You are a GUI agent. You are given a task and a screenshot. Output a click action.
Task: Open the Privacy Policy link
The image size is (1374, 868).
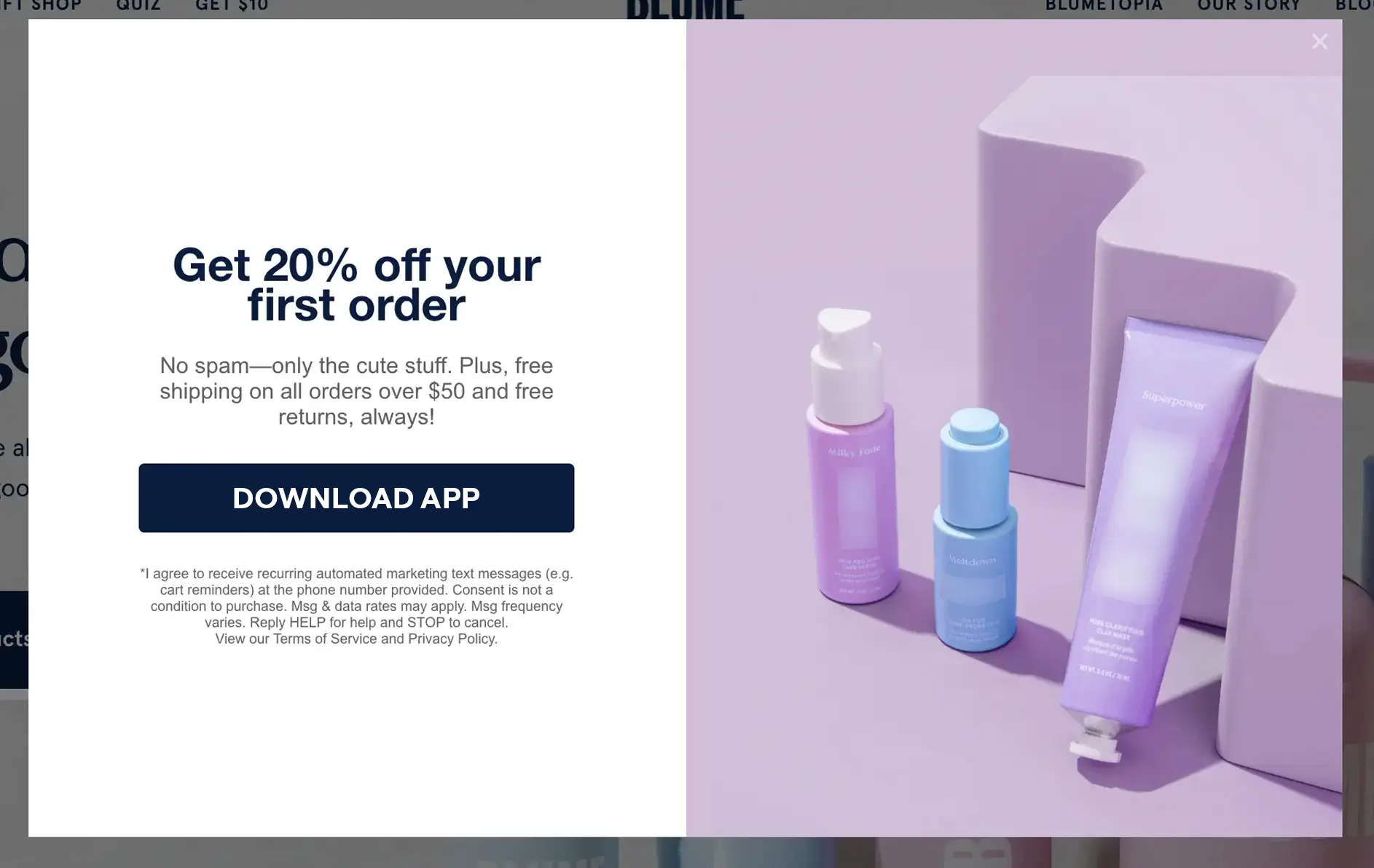(x=452, y=639)
